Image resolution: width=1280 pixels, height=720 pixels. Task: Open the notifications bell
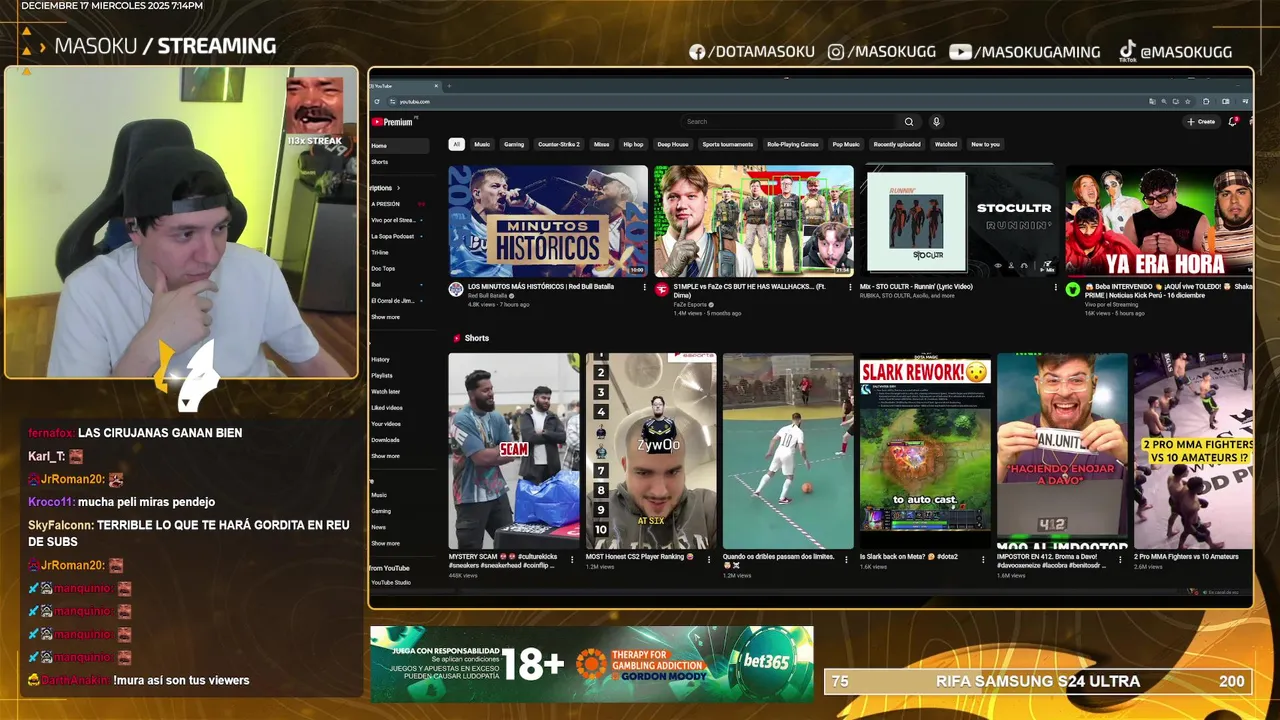[1232, 122]
